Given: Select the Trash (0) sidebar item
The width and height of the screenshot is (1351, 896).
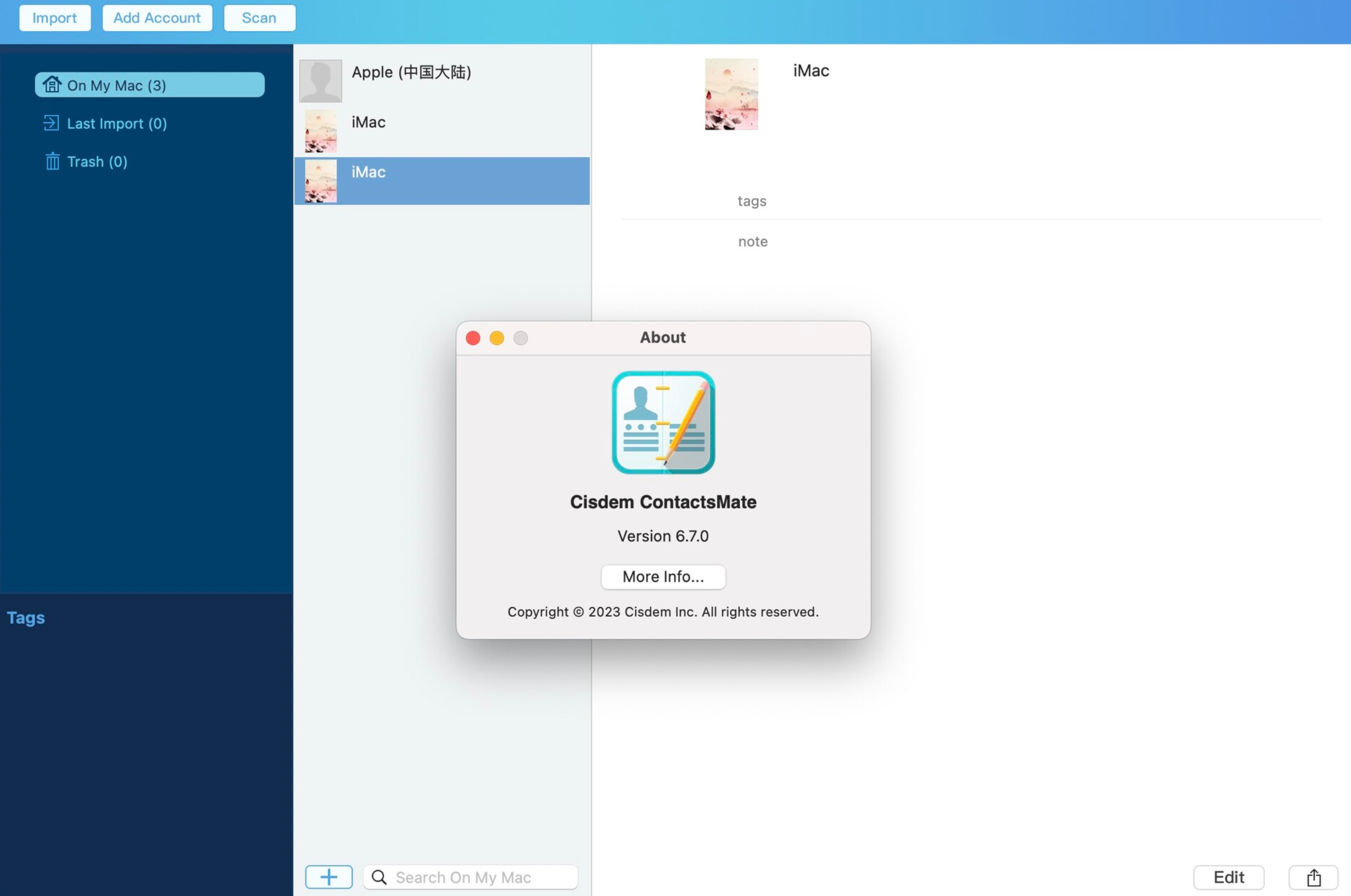Looking at the screenshot, I should pyautogui.click(x=97, y=161).
